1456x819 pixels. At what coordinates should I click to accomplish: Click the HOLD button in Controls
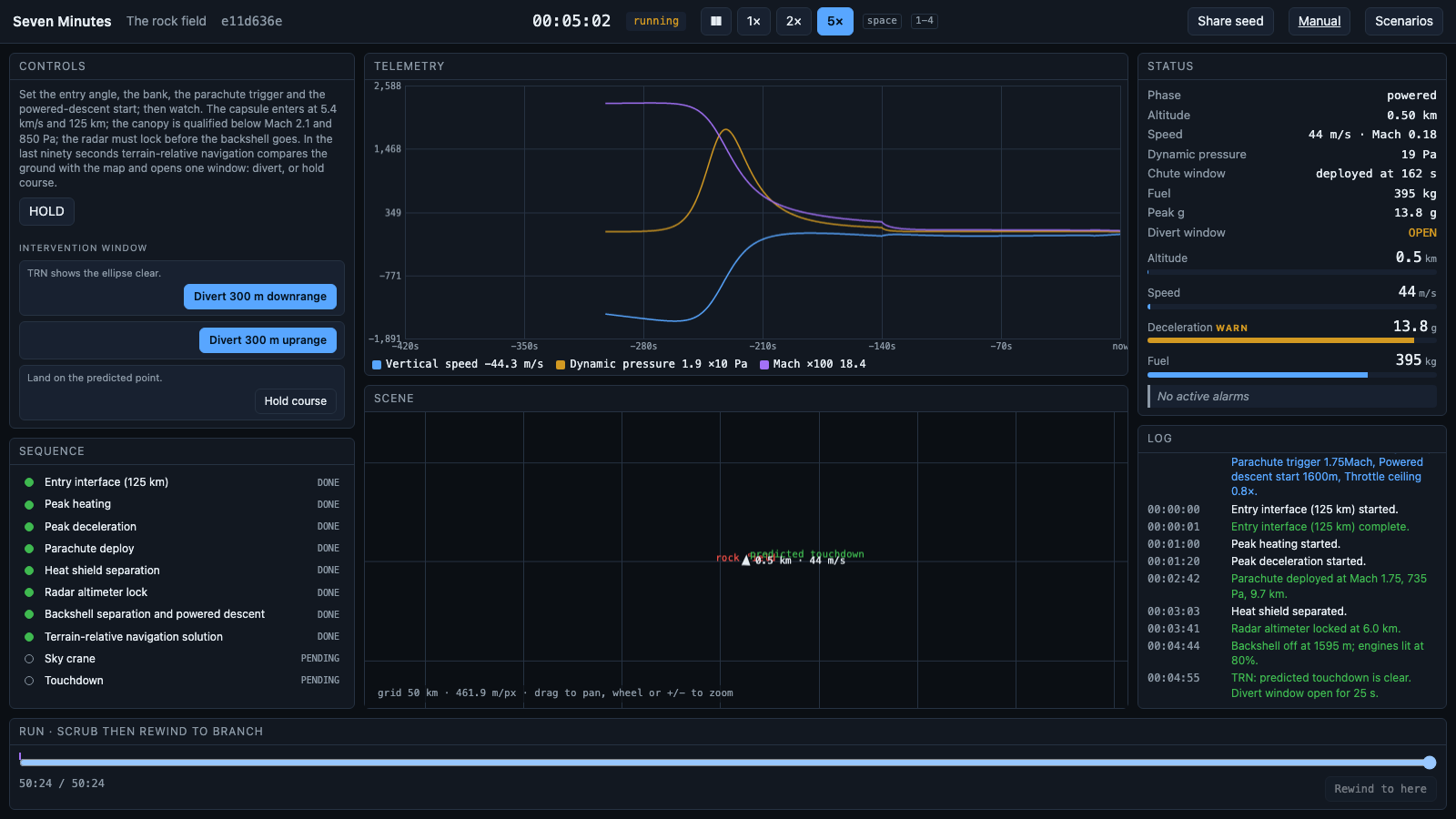(46, 211)
